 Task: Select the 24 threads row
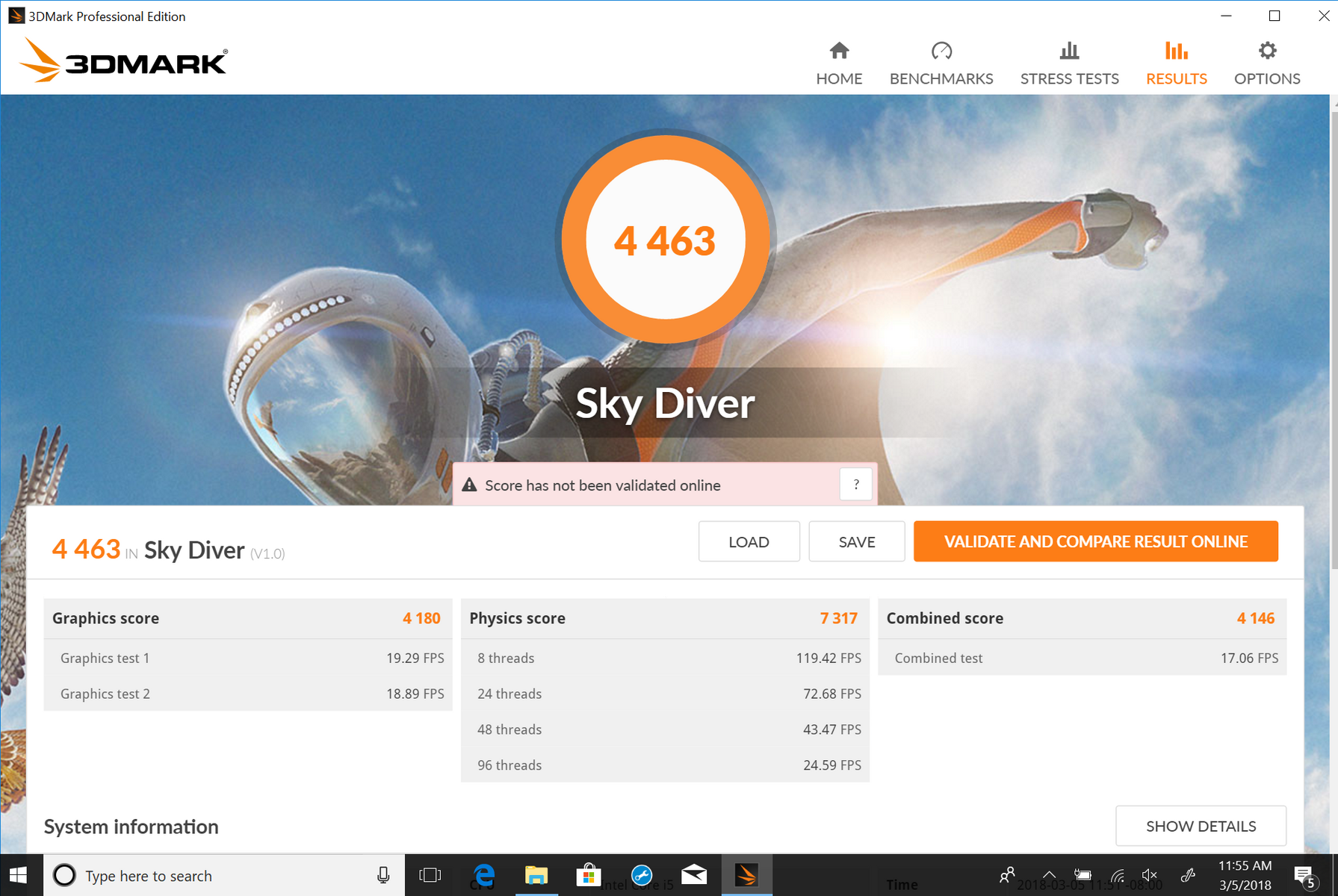[x=665, y=694]
